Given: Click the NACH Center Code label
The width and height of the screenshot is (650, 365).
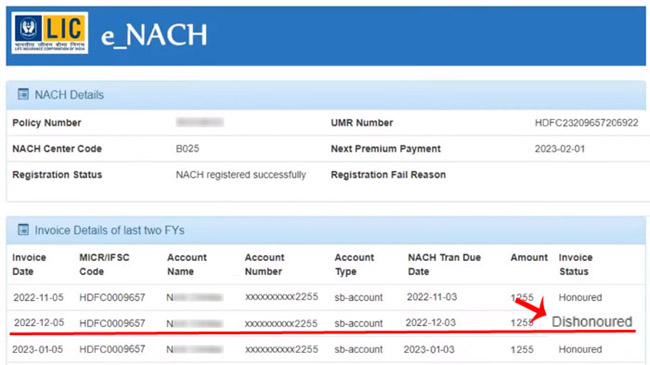Looking at the screenshot, I should [57, 148].
